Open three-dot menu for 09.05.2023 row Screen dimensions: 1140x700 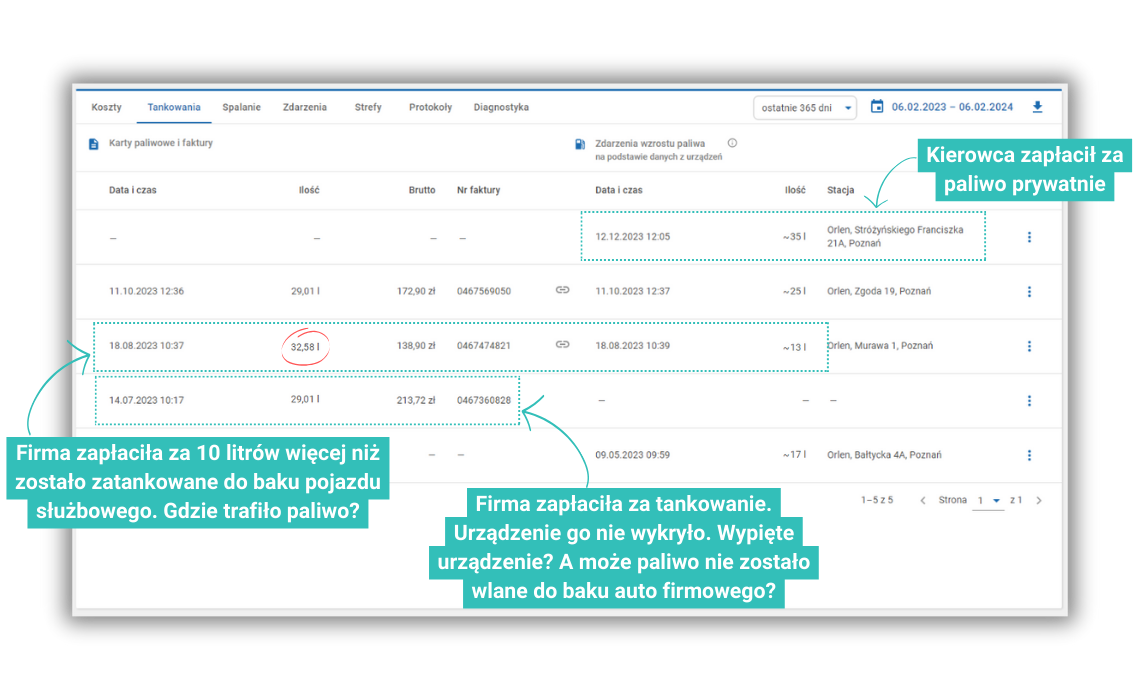(1029, 455)
